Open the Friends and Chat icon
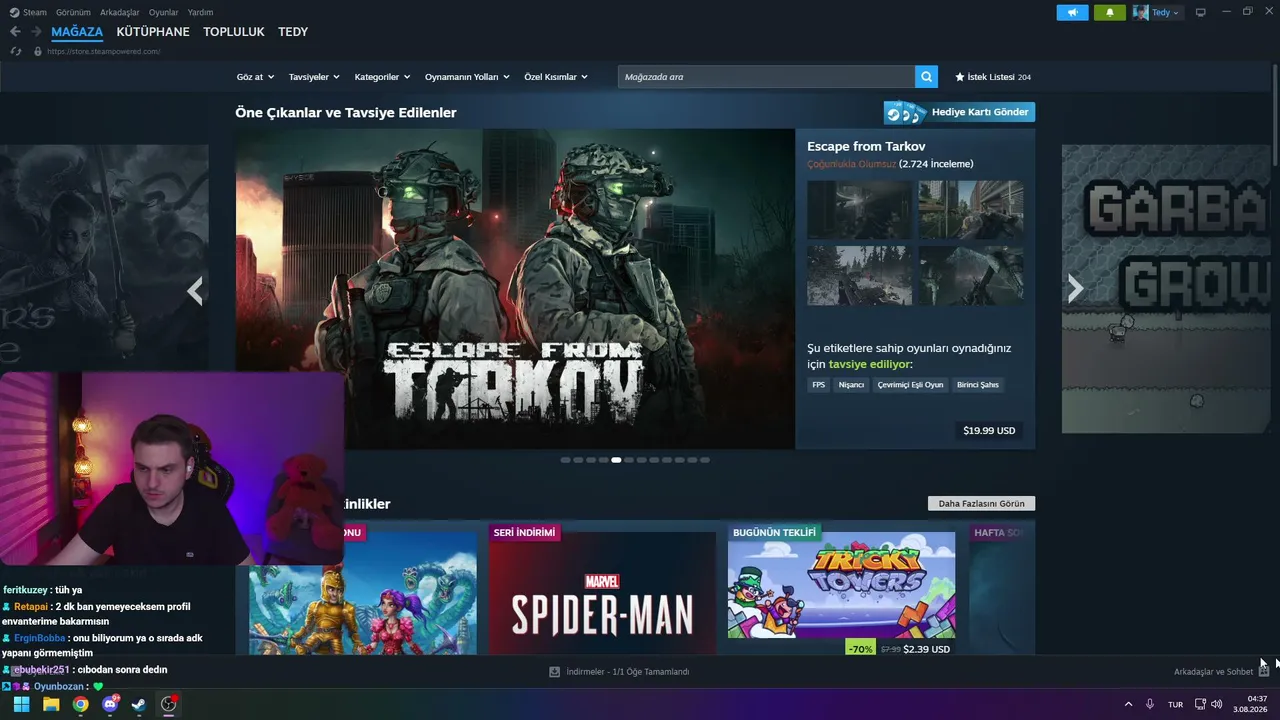 coord(1263,672)
